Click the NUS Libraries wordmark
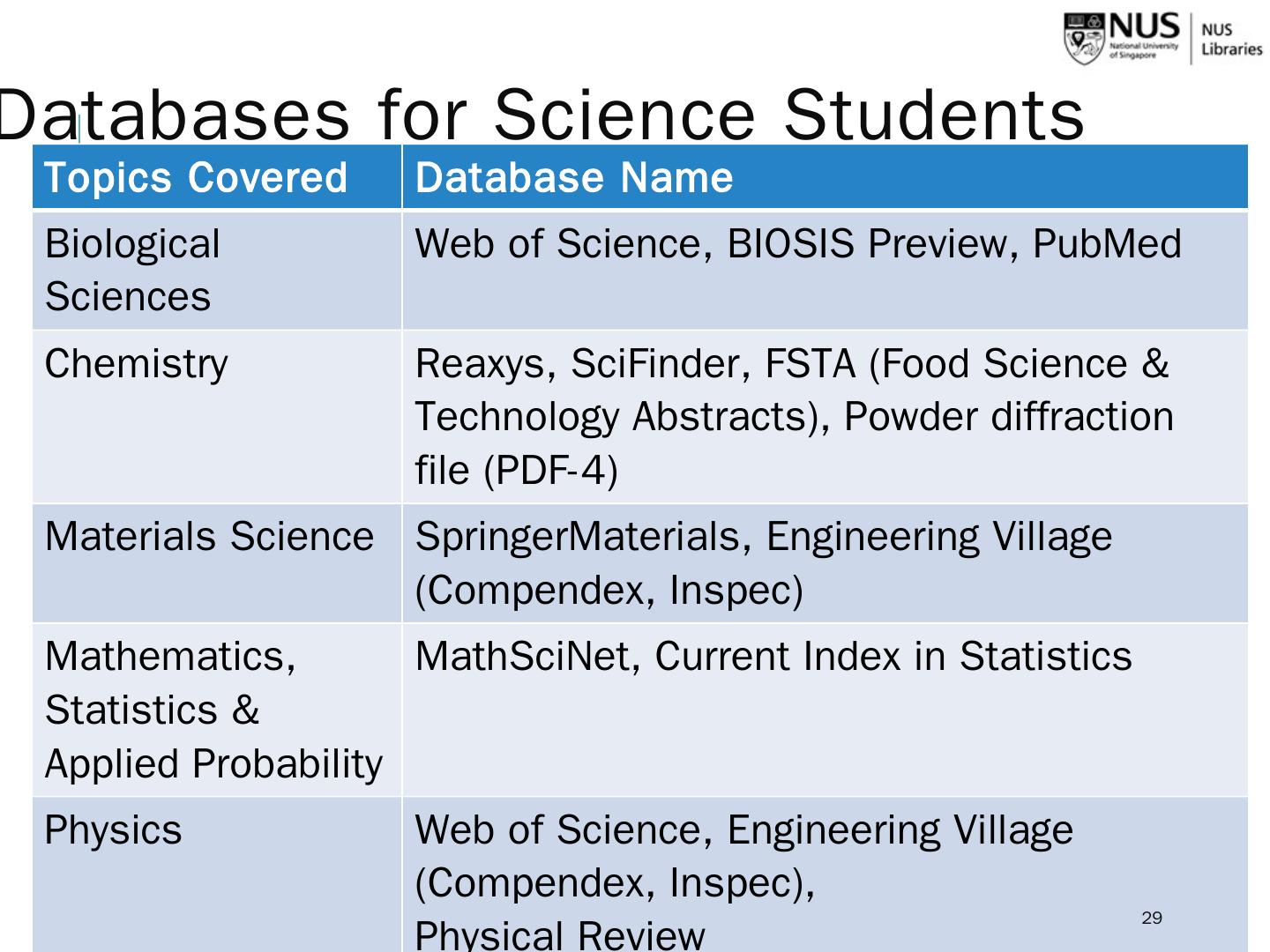1270x952 pixels. tap(1231, 41)
